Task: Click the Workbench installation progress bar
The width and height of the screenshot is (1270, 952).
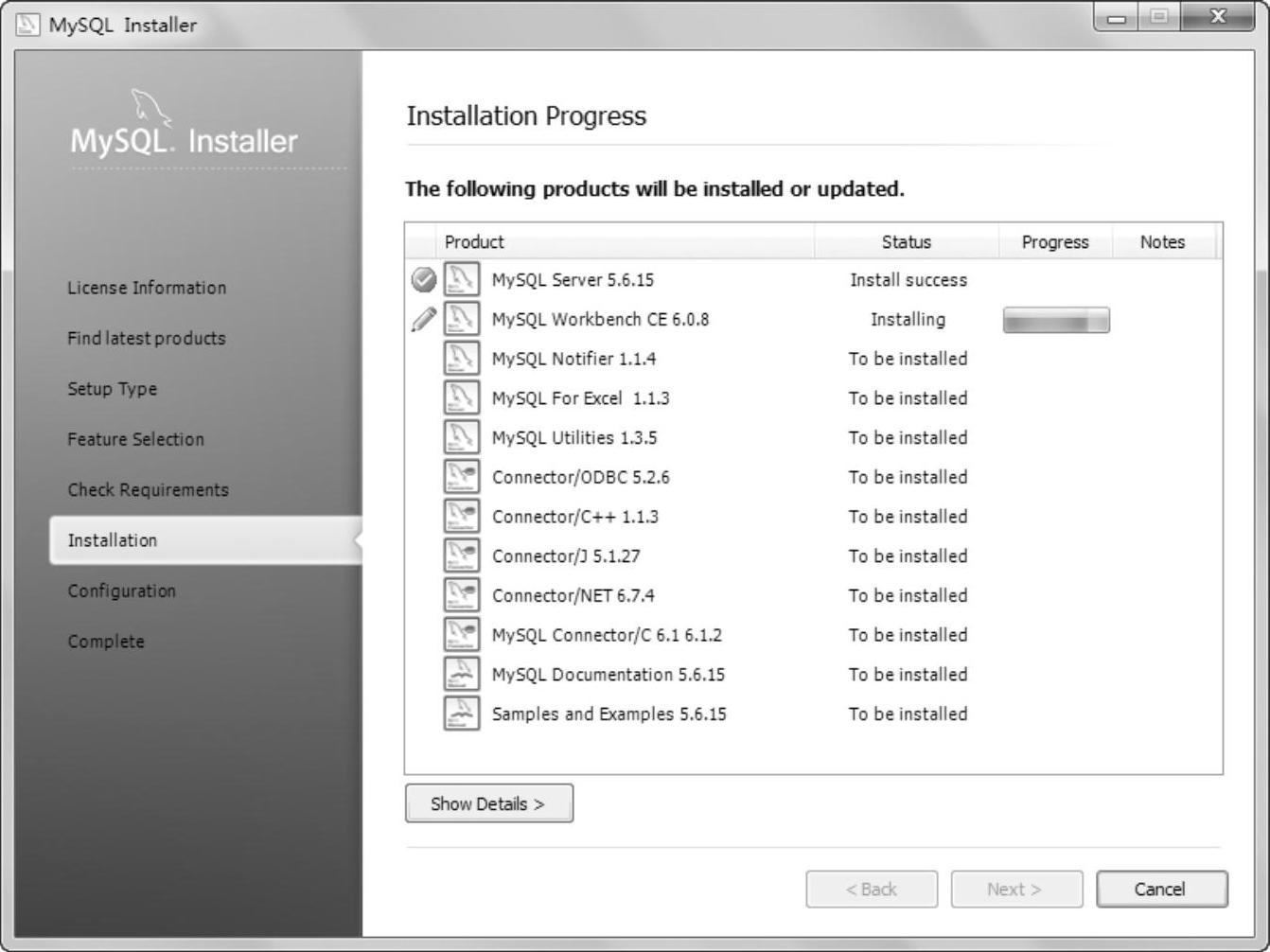Action: 1056,320
